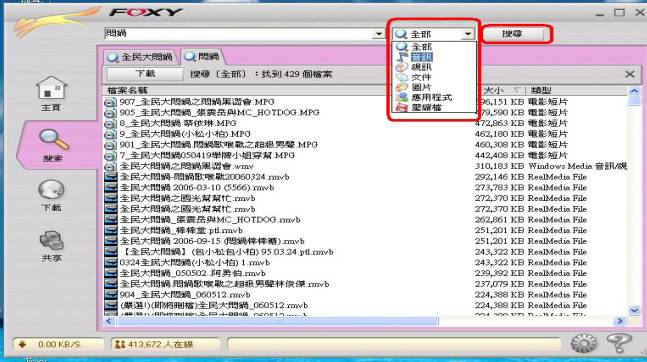Screen dimensions: 647x362
Task: Click the 下載 download button above results
Action: click(x=145, y=74)
